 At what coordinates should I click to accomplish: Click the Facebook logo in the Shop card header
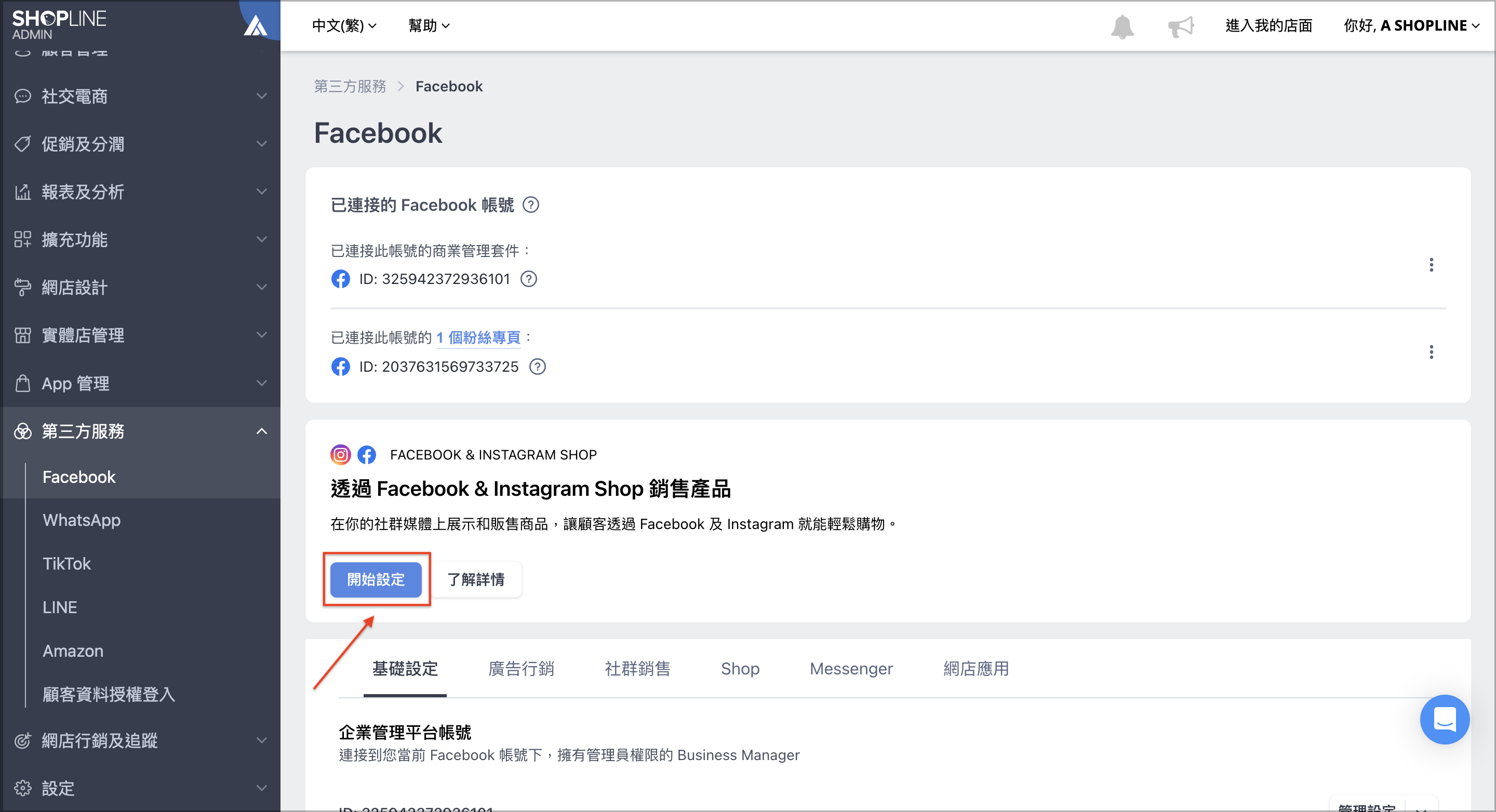(x=366, y=454)
